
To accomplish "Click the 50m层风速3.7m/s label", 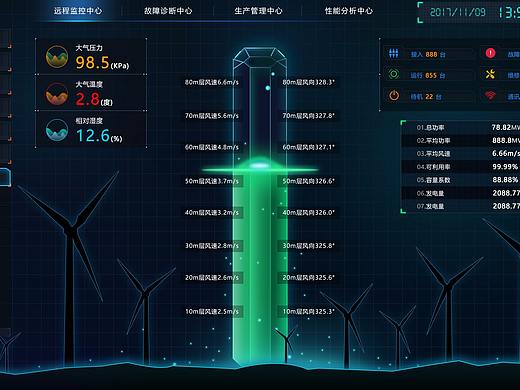I will (x=212, y=181).
